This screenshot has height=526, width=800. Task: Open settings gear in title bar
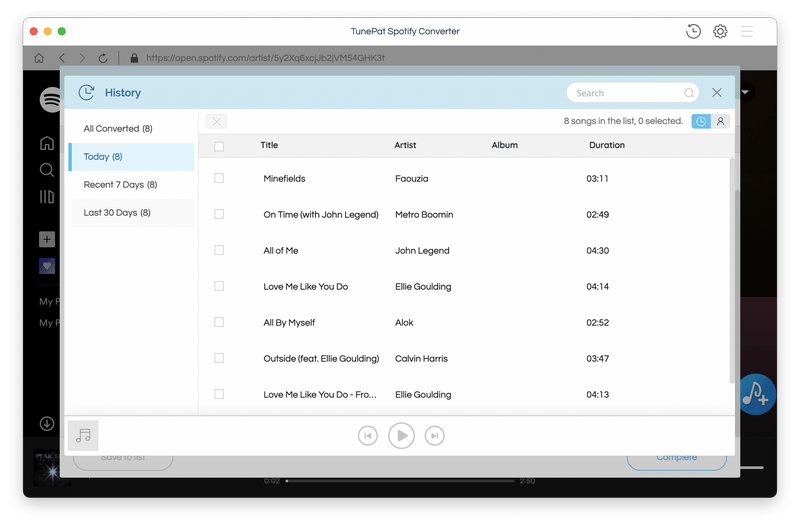720,32
